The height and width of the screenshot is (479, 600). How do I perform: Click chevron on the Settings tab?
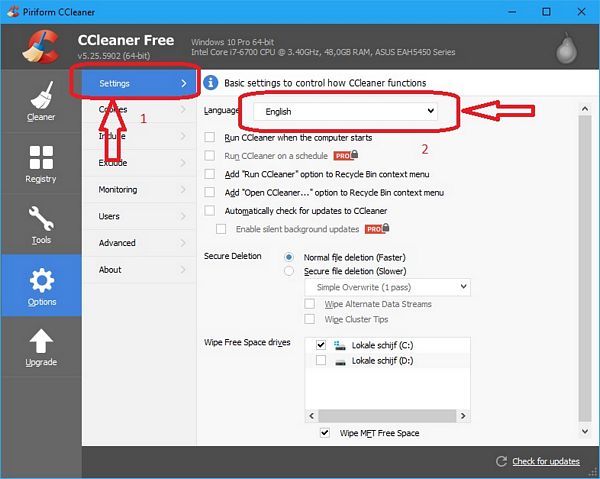tap(184, 83)
